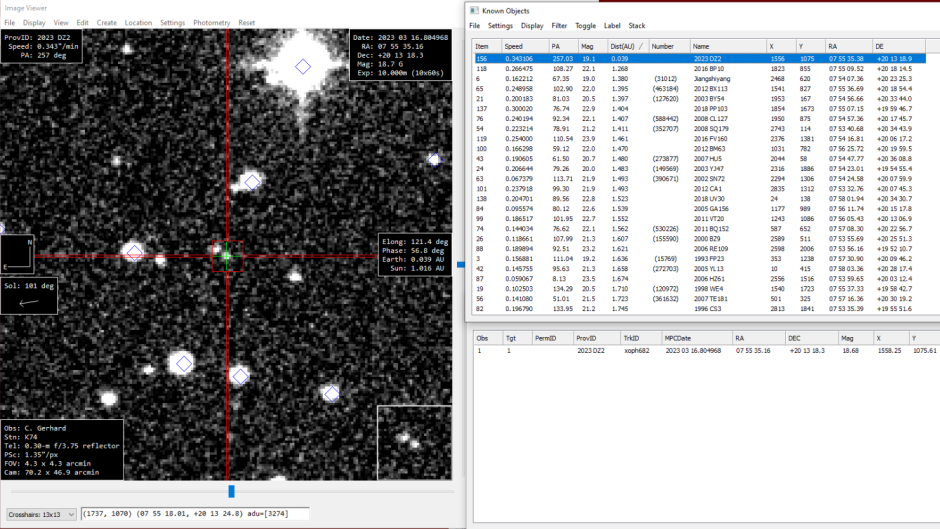Click the diamond marker on the brightest star
Image resolution: width=940 pixels, height=529 pixels.
[x=303, y=66]
